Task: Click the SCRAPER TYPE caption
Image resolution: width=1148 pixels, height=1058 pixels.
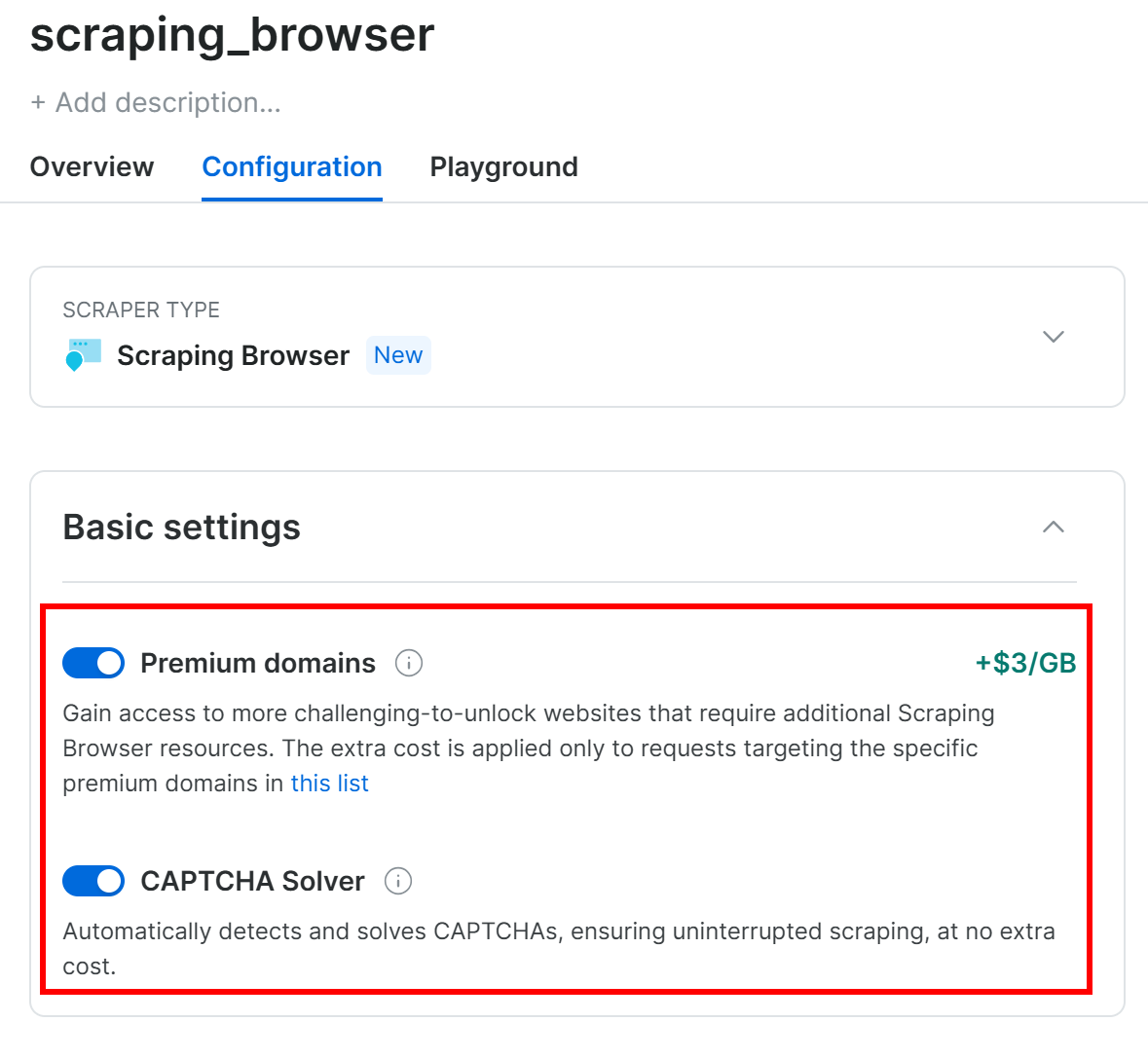Action: point(141,310)
